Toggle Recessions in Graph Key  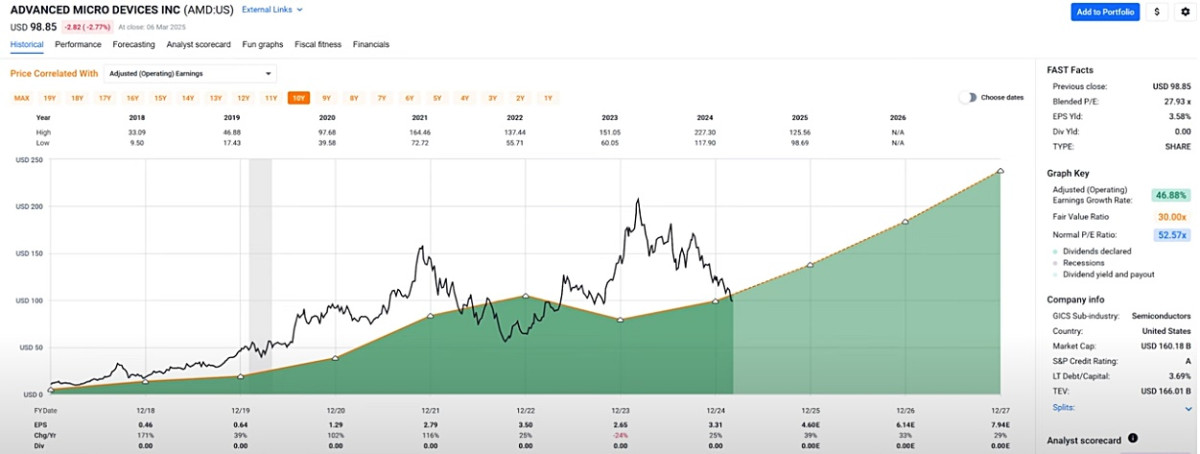coord(1082,262)
